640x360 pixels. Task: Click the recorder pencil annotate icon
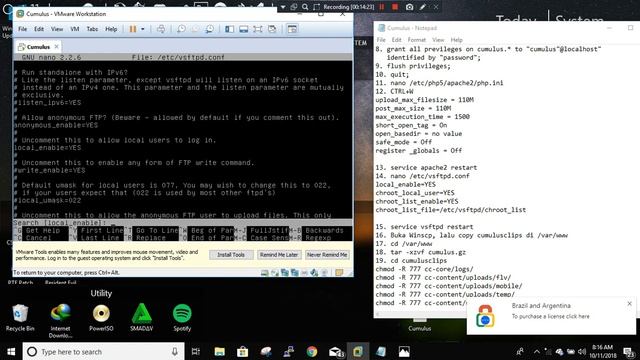(x=422, y=7)
